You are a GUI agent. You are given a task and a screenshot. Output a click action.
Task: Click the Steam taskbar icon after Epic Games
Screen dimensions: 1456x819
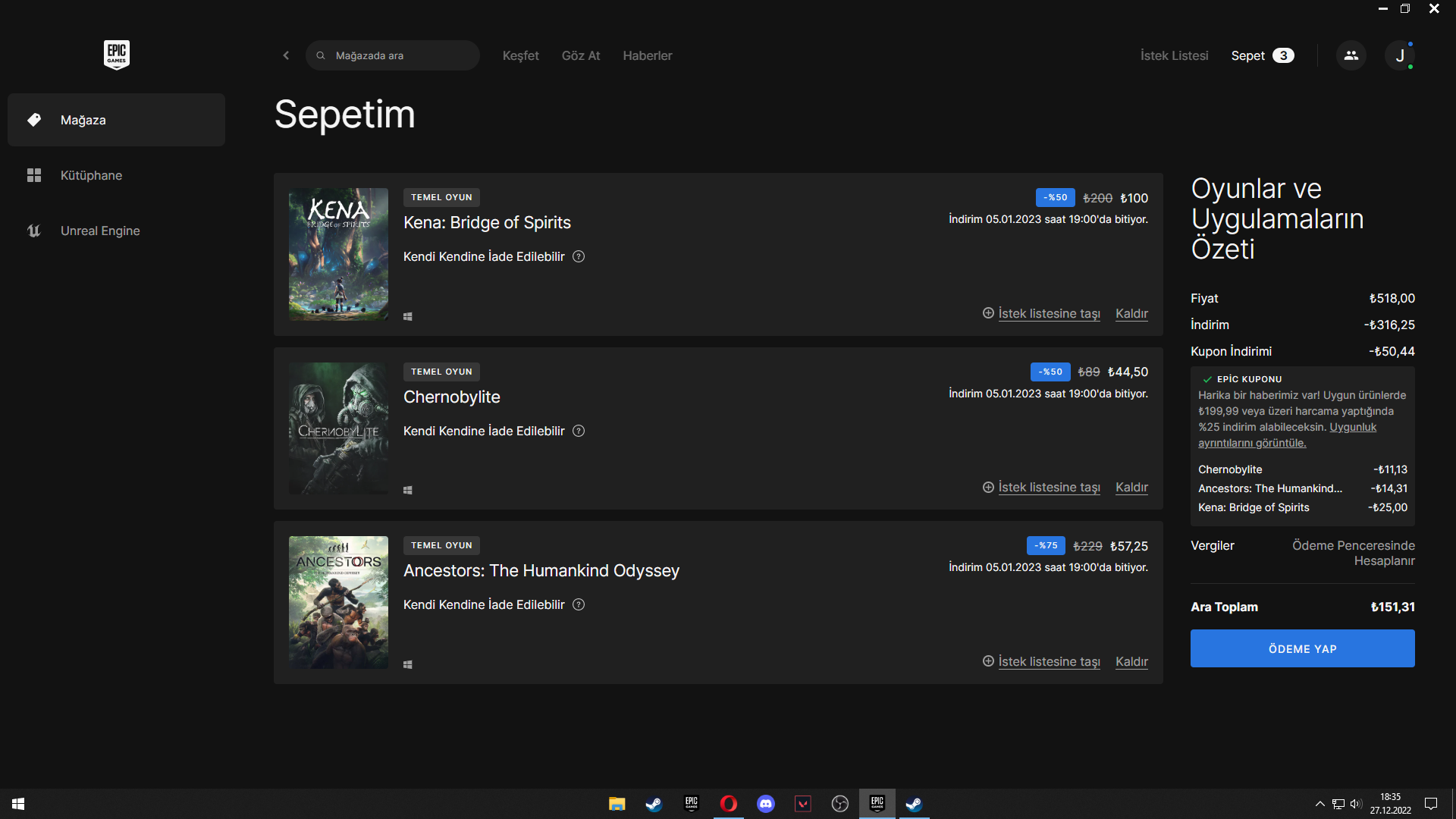point(914,804)
